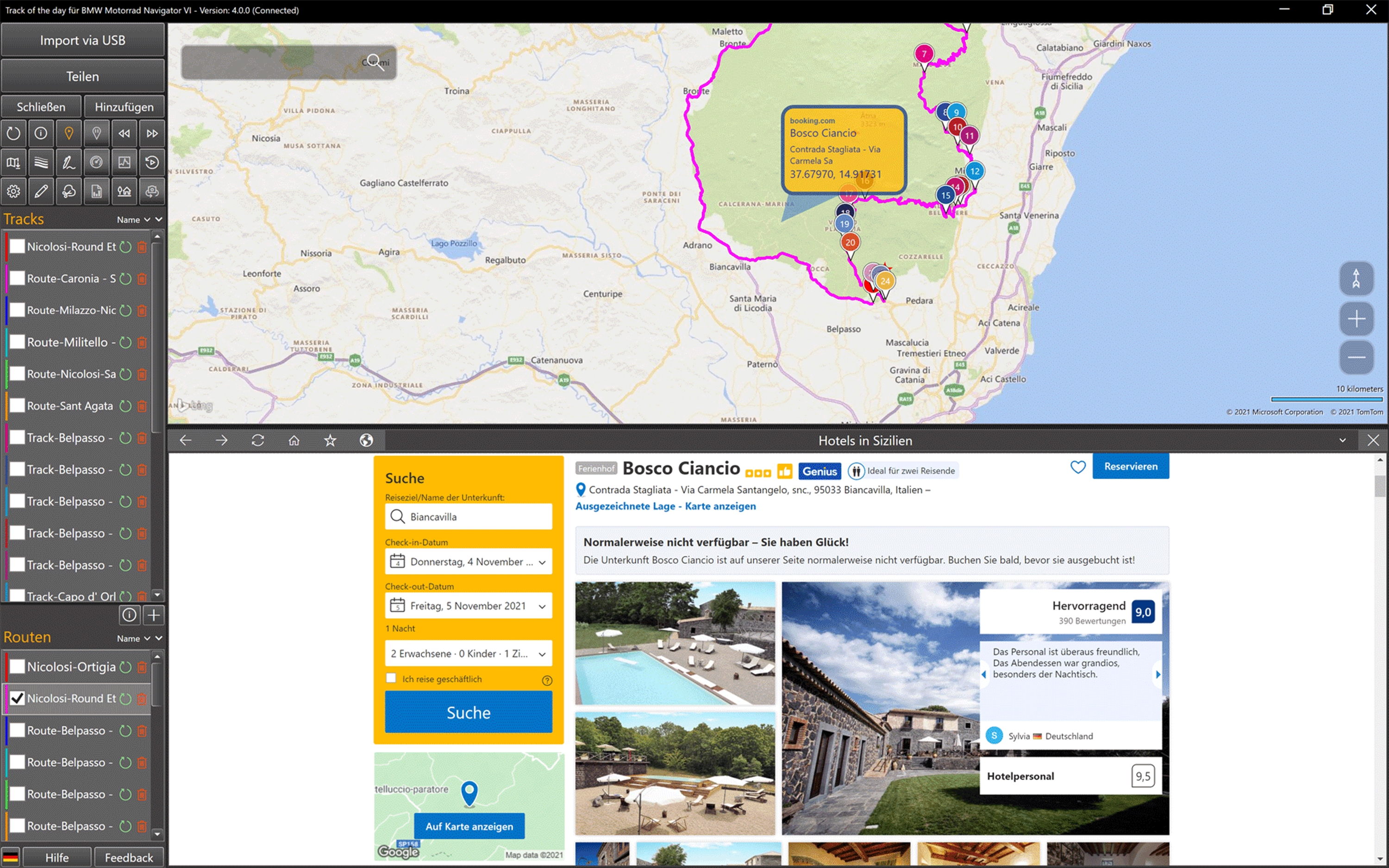This screenshot has width=1389, height=868.
Task: Click the cloud scissors icon
Action: coord(69,191)
